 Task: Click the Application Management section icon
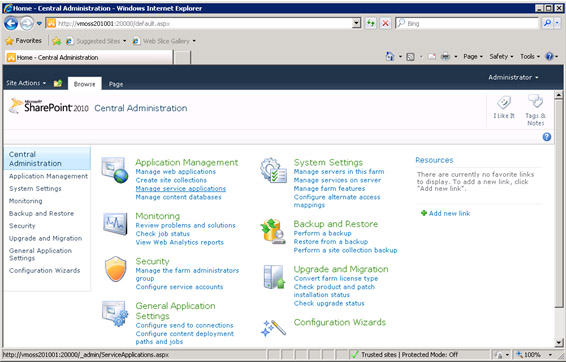[115, 170]
